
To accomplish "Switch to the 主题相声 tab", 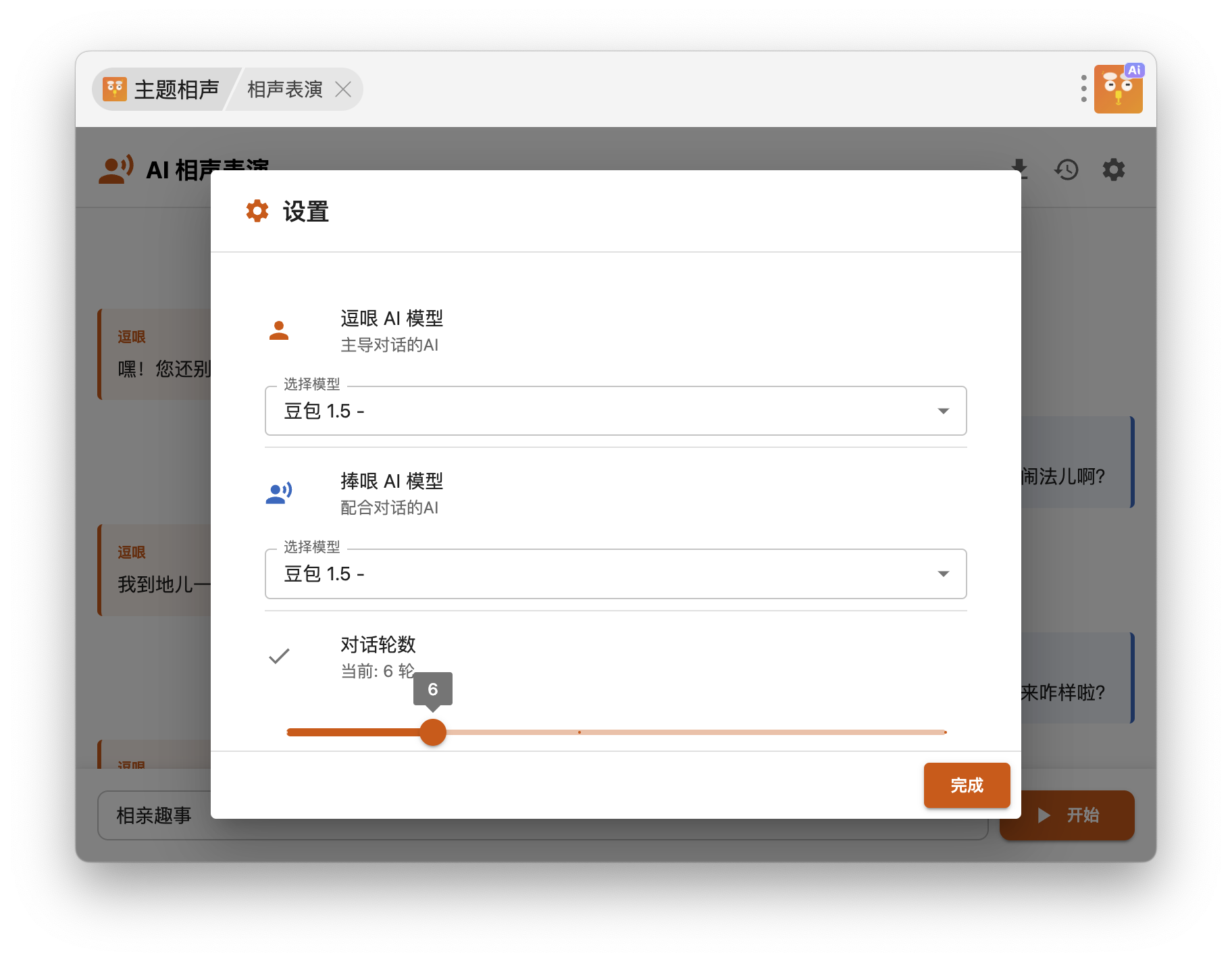I will [163, 89].
